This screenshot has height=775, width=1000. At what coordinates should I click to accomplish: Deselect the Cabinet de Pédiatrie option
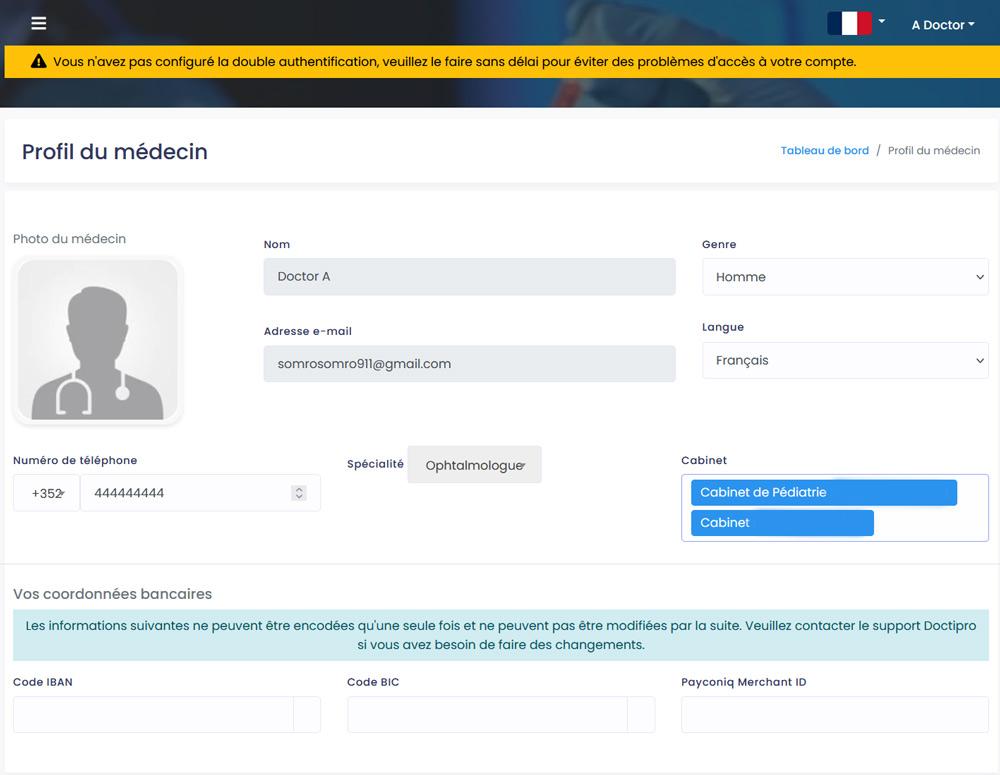823,492
